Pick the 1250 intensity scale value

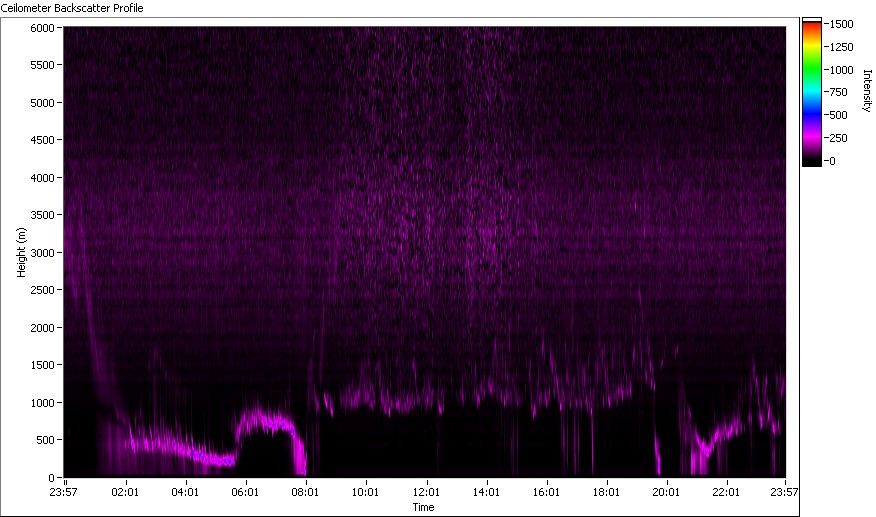(841, 47)
